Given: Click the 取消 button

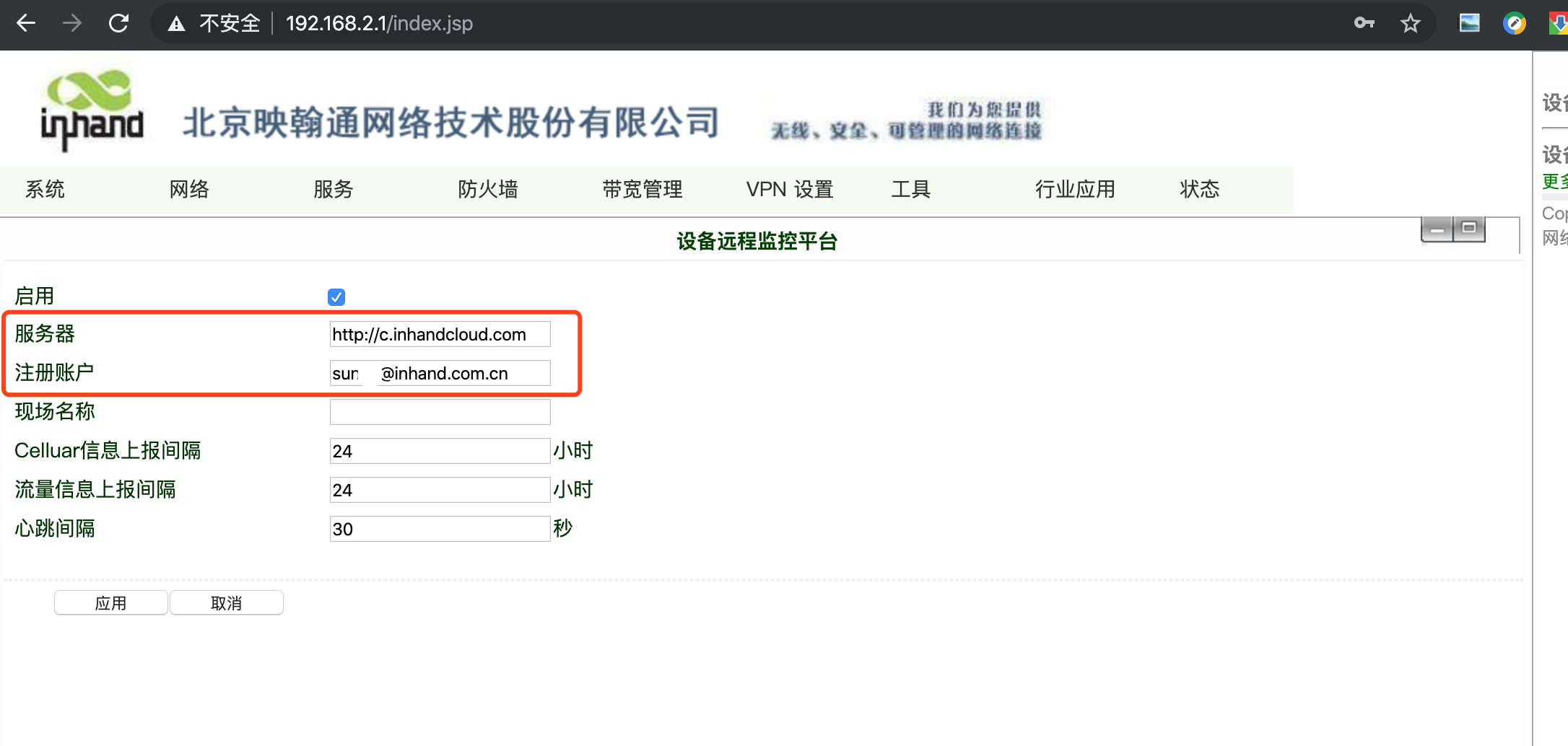Looking at the screenshot, I should [226, 602].
